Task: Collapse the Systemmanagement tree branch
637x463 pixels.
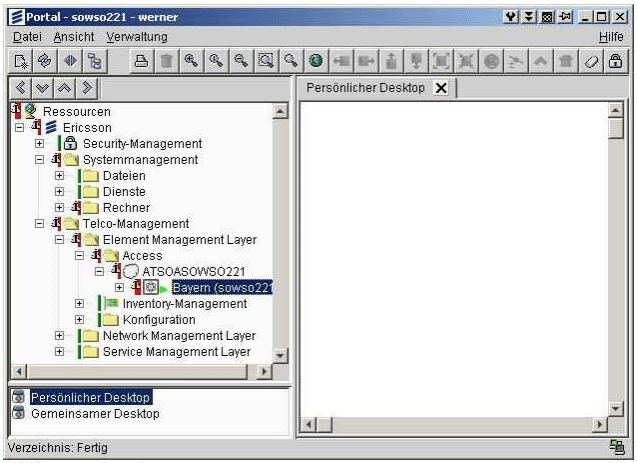Action: [x=40, y=160]
